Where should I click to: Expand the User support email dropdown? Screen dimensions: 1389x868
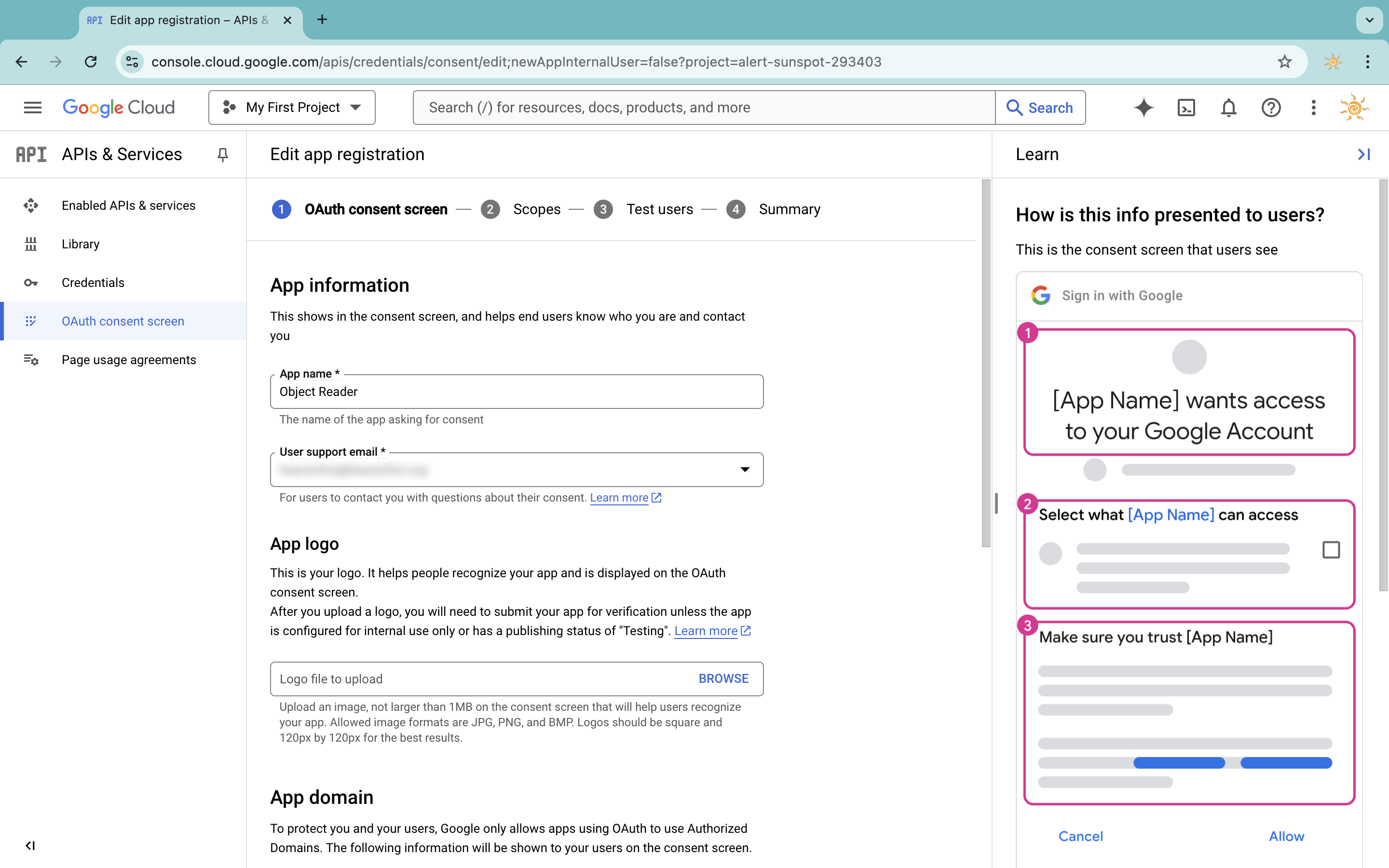746,470
